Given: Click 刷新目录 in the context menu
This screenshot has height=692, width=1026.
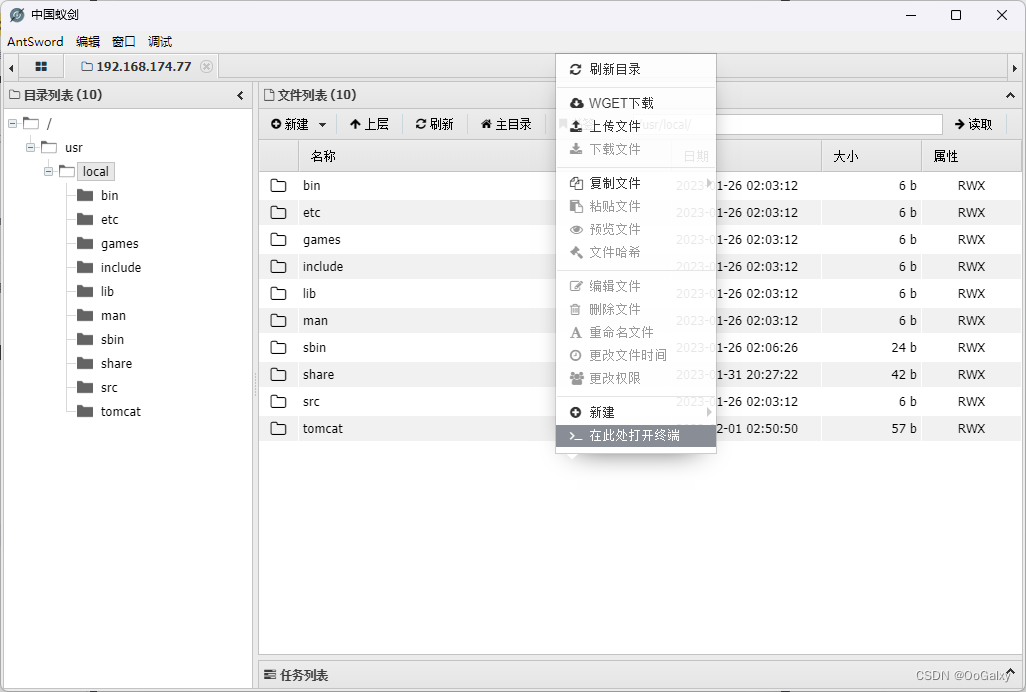Looking at the screenshot, I should tap(635, 69).
